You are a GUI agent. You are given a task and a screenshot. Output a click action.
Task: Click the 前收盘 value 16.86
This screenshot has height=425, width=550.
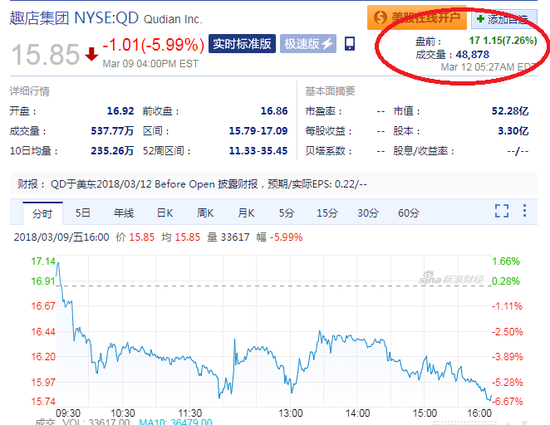[x=274, y=111]
